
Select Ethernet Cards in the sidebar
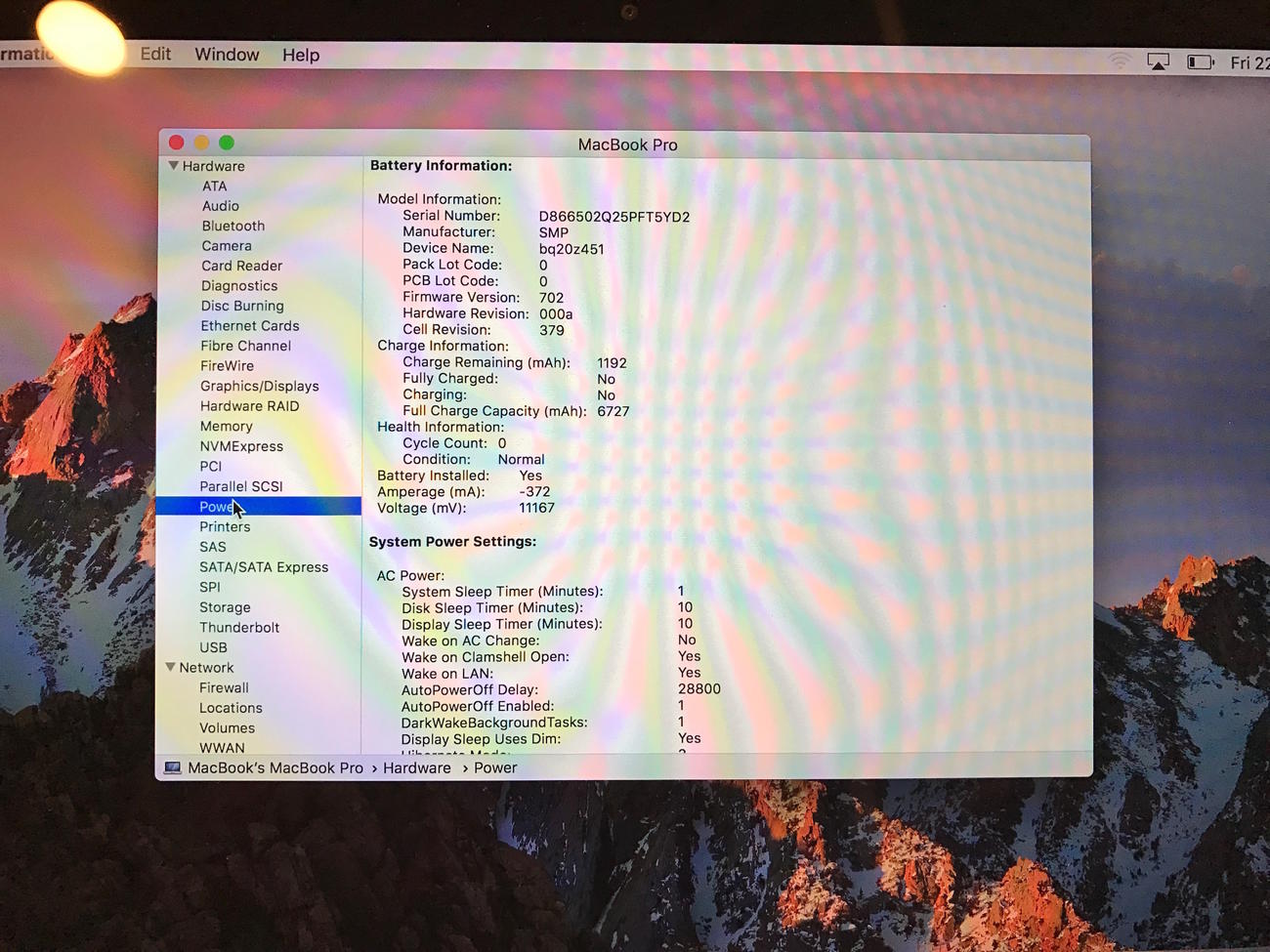pos(250,326)
